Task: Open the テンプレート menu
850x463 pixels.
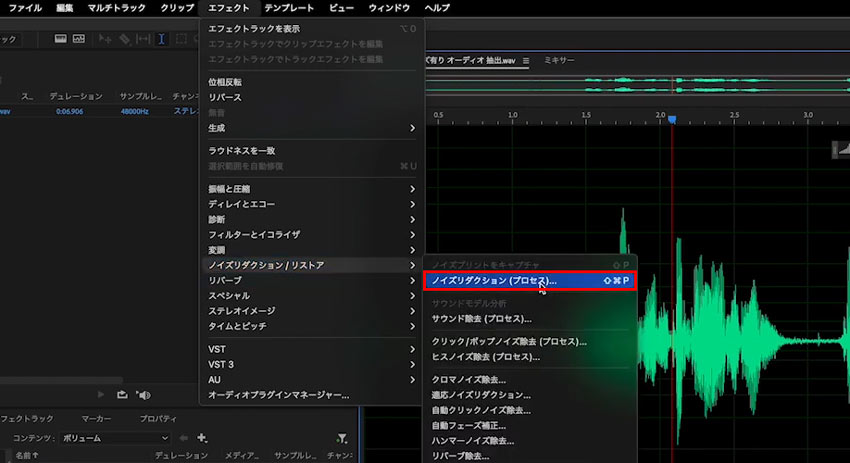Action: pos(289,8)
